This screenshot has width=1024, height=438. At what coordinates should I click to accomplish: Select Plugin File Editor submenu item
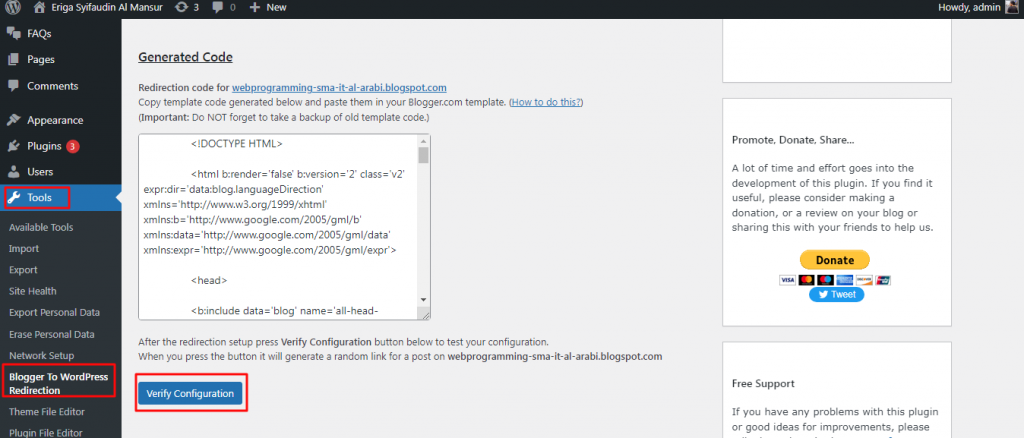click(x=46, y=433)
